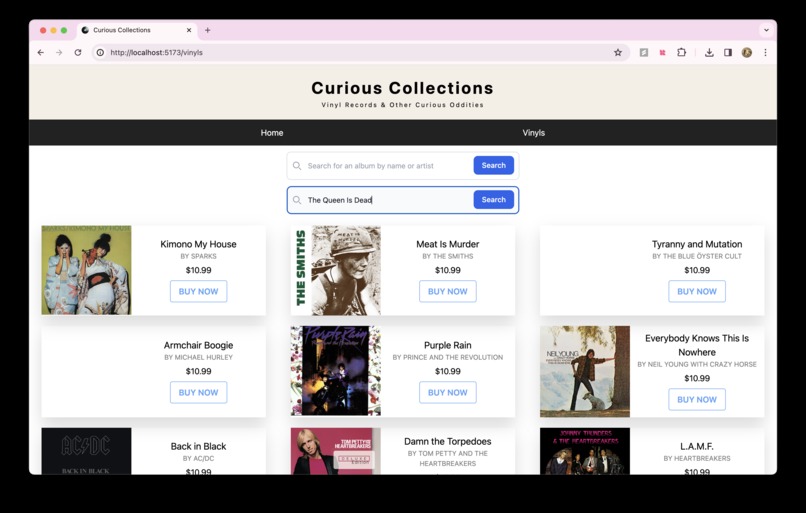Click magnifier icon in the empty search field

pos(297,166)
